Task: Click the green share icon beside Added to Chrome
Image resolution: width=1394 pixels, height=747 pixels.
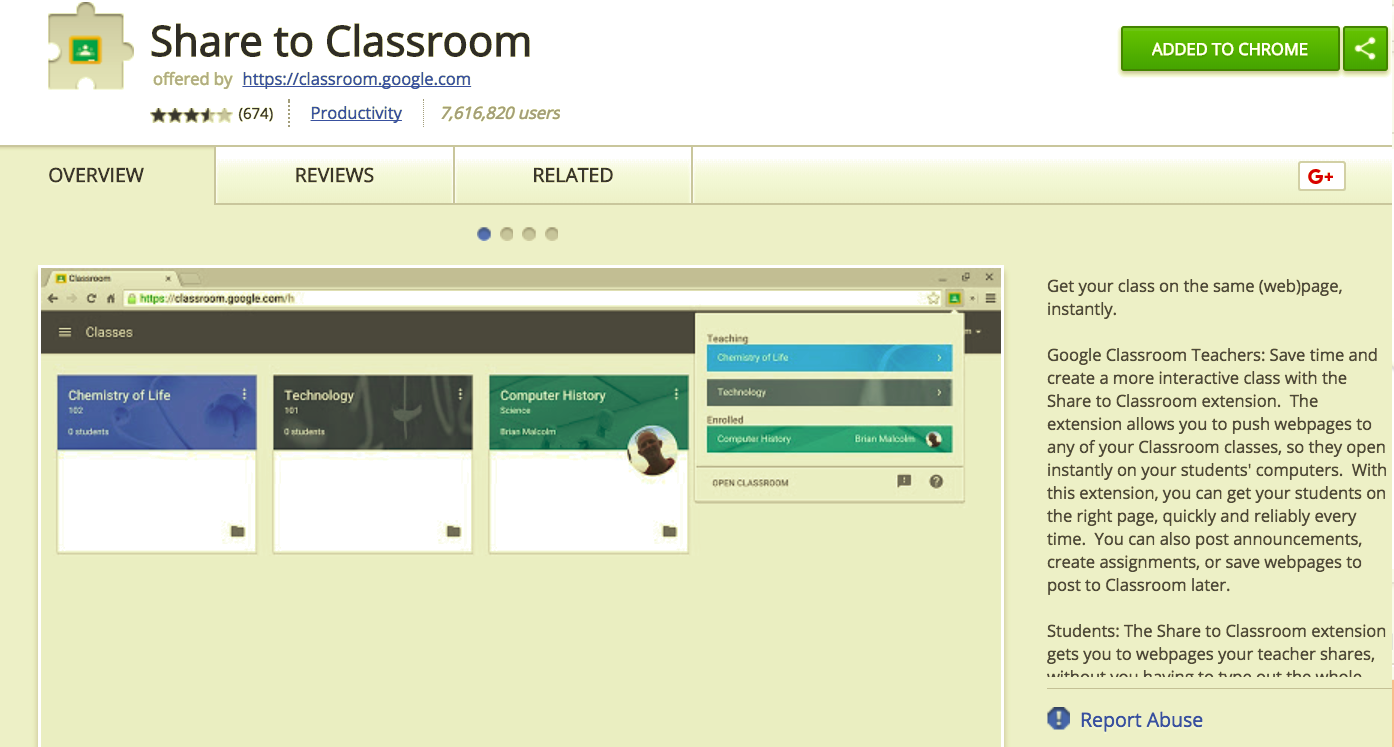Action: (1365, 48)
